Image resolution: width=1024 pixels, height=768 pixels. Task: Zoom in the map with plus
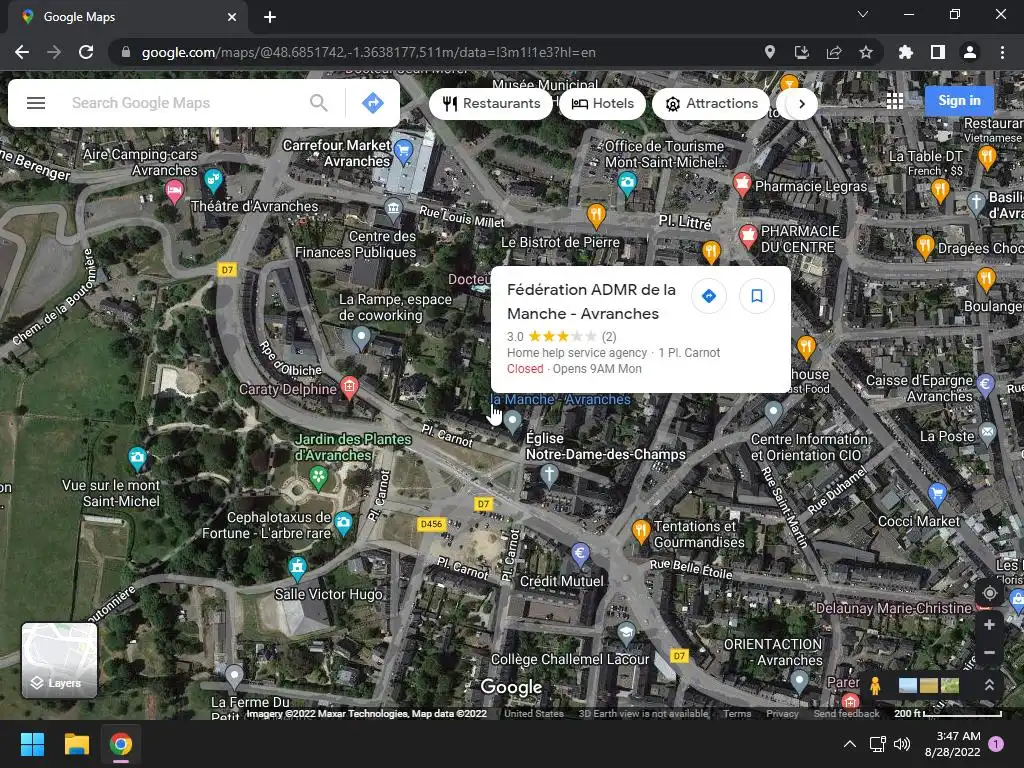coord(989,625)
